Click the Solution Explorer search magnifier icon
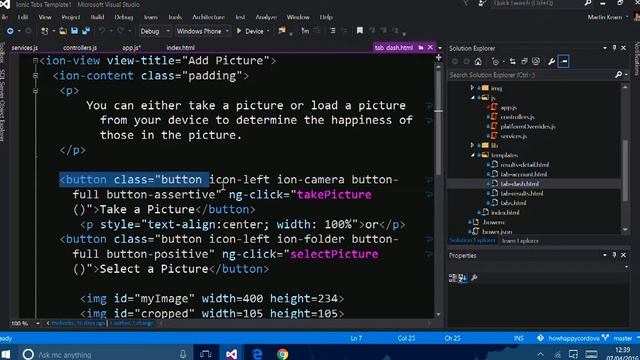 (618, 75)
